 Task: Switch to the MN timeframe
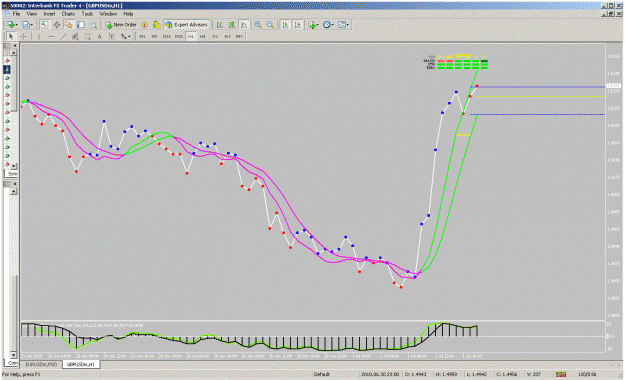(x=239, y=36)
